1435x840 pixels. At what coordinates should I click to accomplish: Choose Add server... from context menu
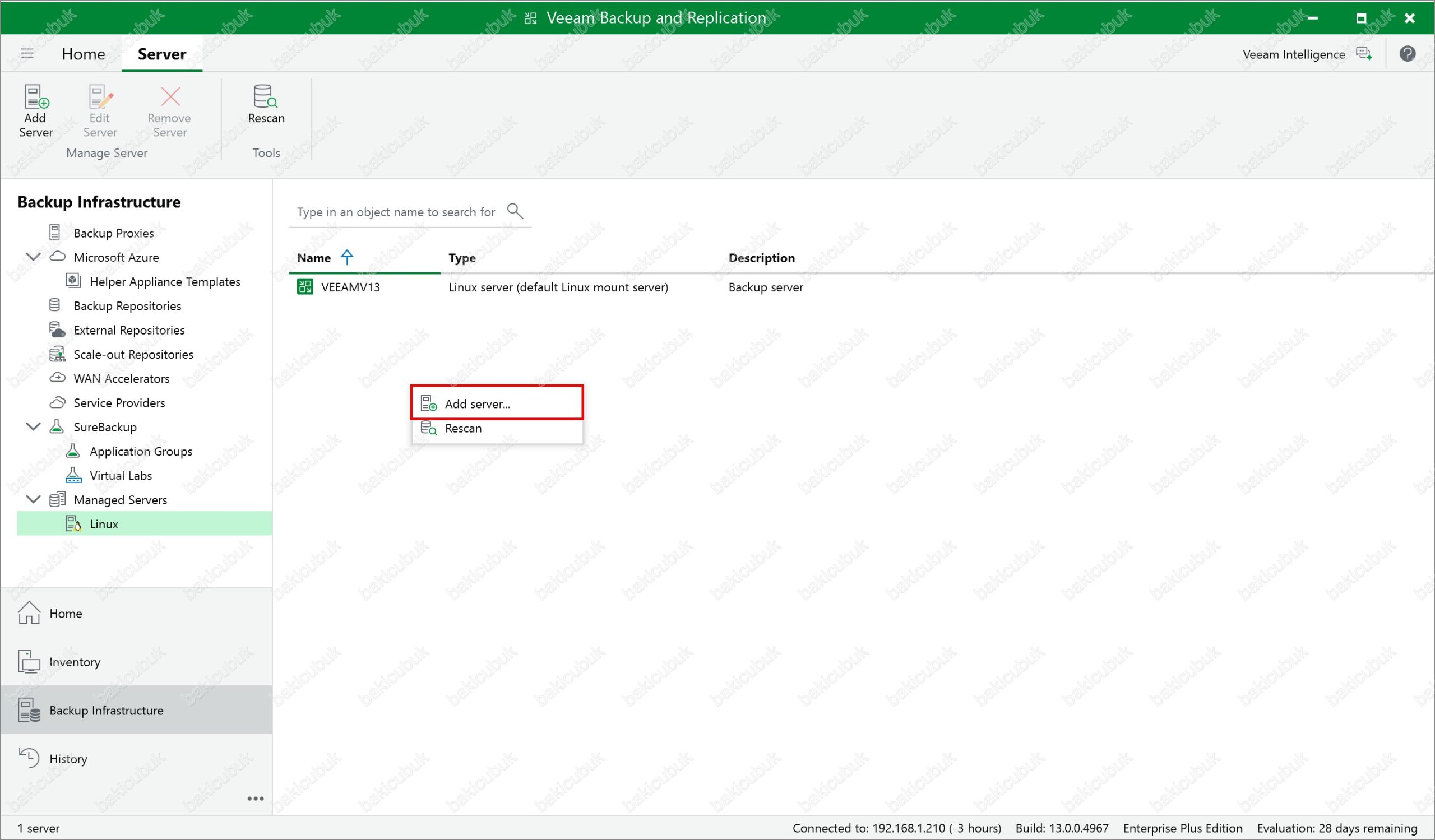pos(477,403)
